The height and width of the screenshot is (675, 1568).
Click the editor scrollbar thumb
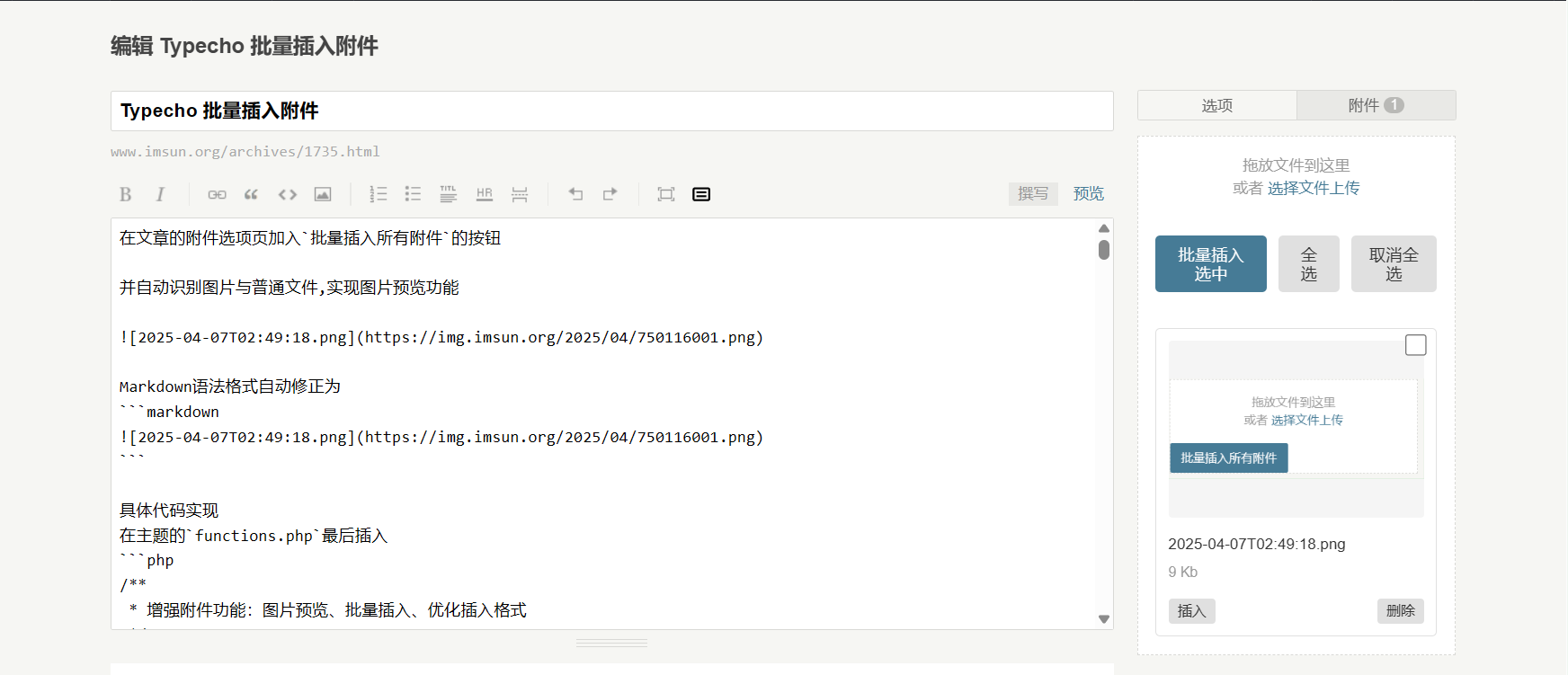(1103, 250)
